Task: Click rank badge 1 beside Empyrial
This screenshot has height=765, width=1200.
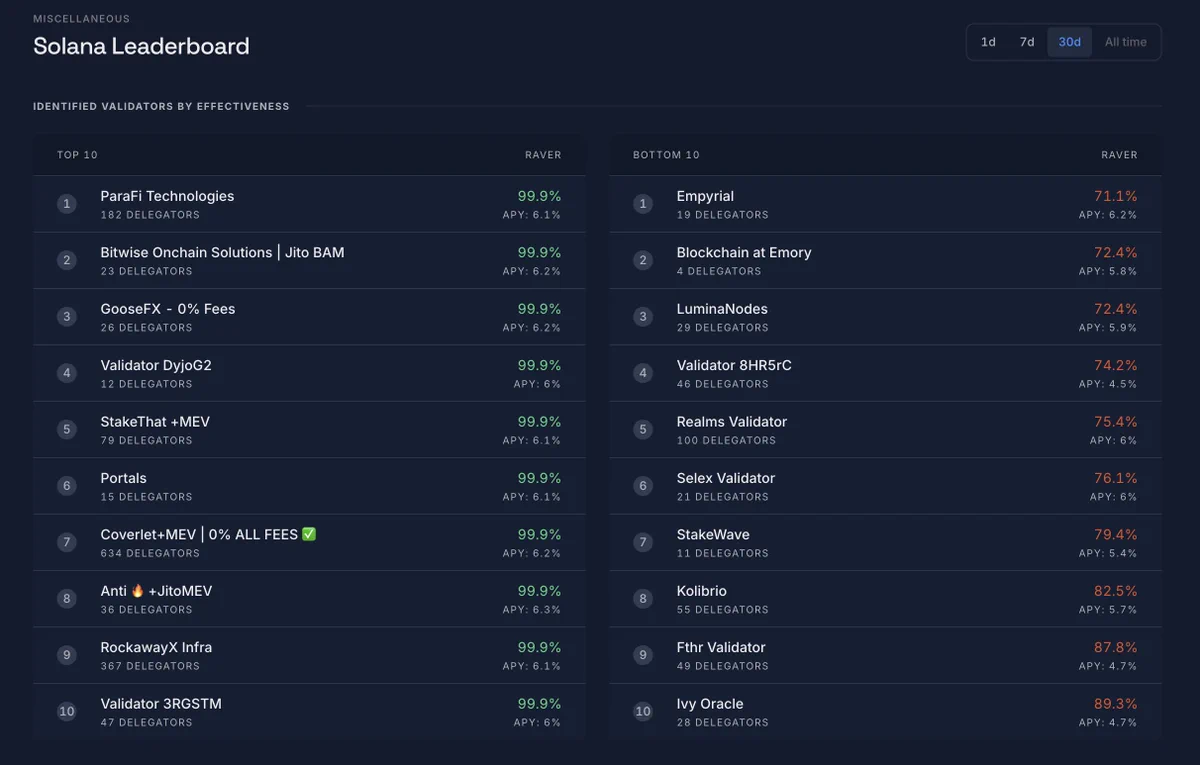Action: pos(643,204)
